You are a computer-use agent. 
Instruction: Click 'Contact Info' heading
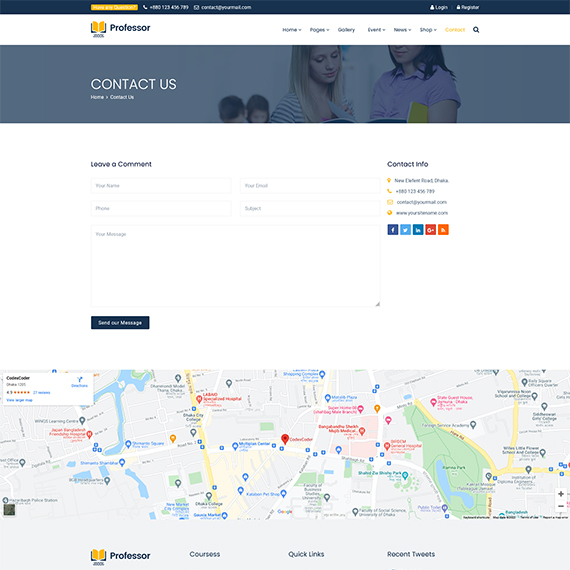[408, 164]
